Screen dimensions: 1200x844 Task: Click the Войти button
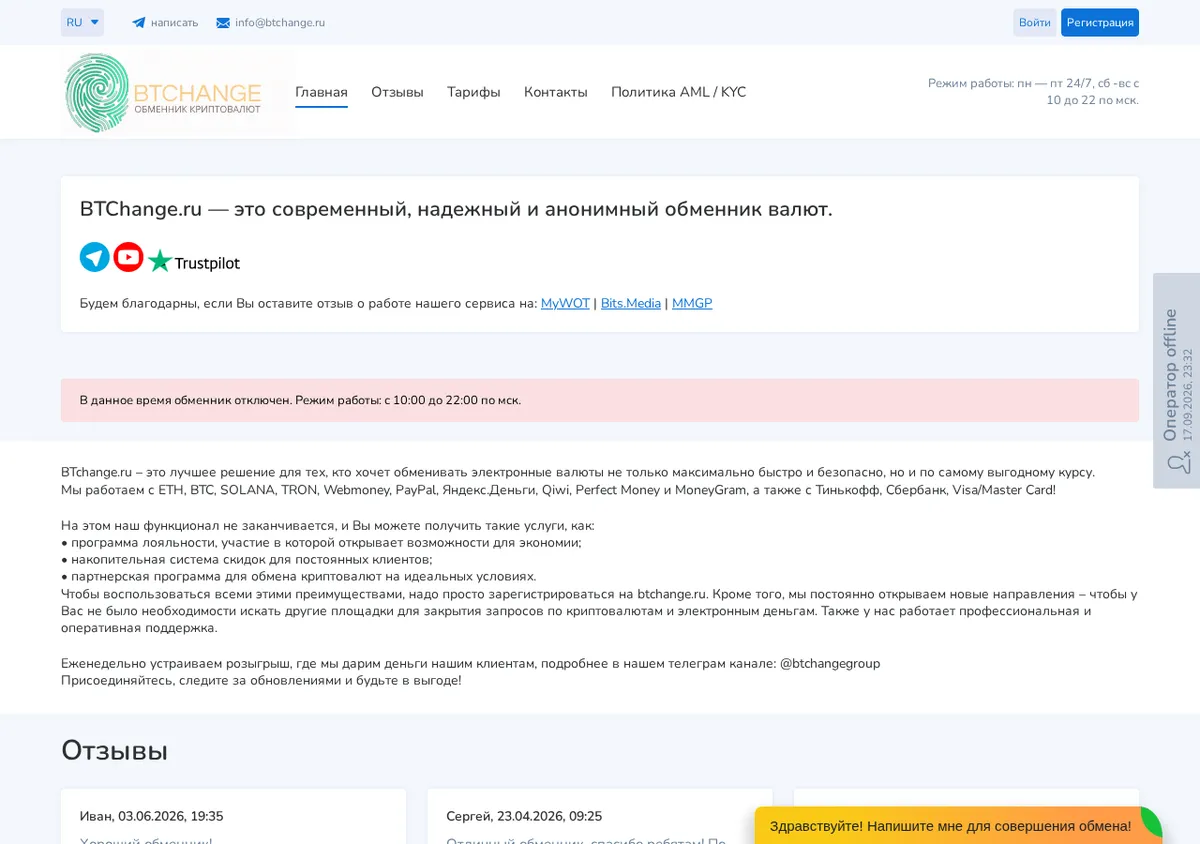click(x=1035, y=22)
